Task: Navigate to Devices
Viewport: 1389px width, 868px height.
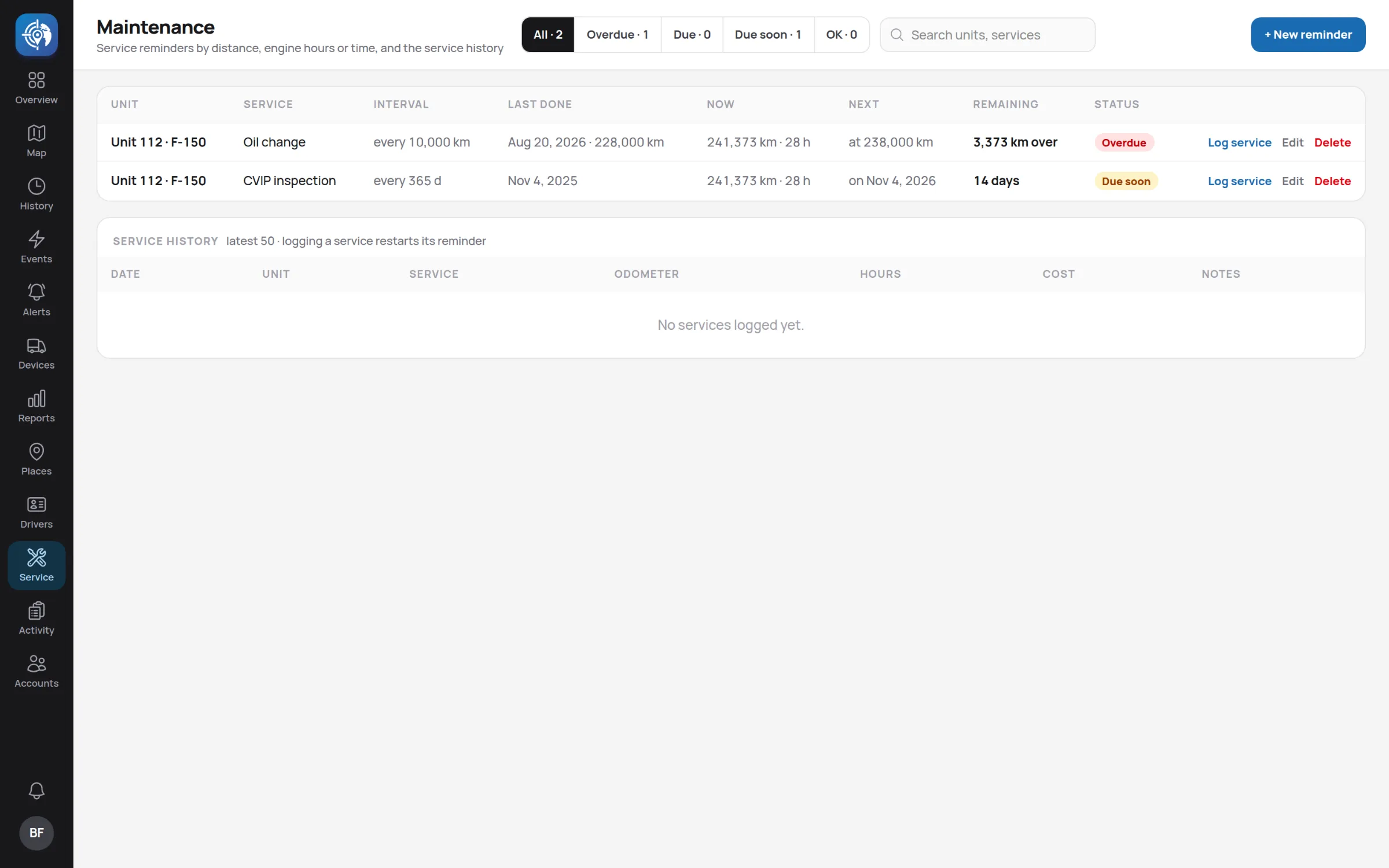Action: tap(36, 354)
